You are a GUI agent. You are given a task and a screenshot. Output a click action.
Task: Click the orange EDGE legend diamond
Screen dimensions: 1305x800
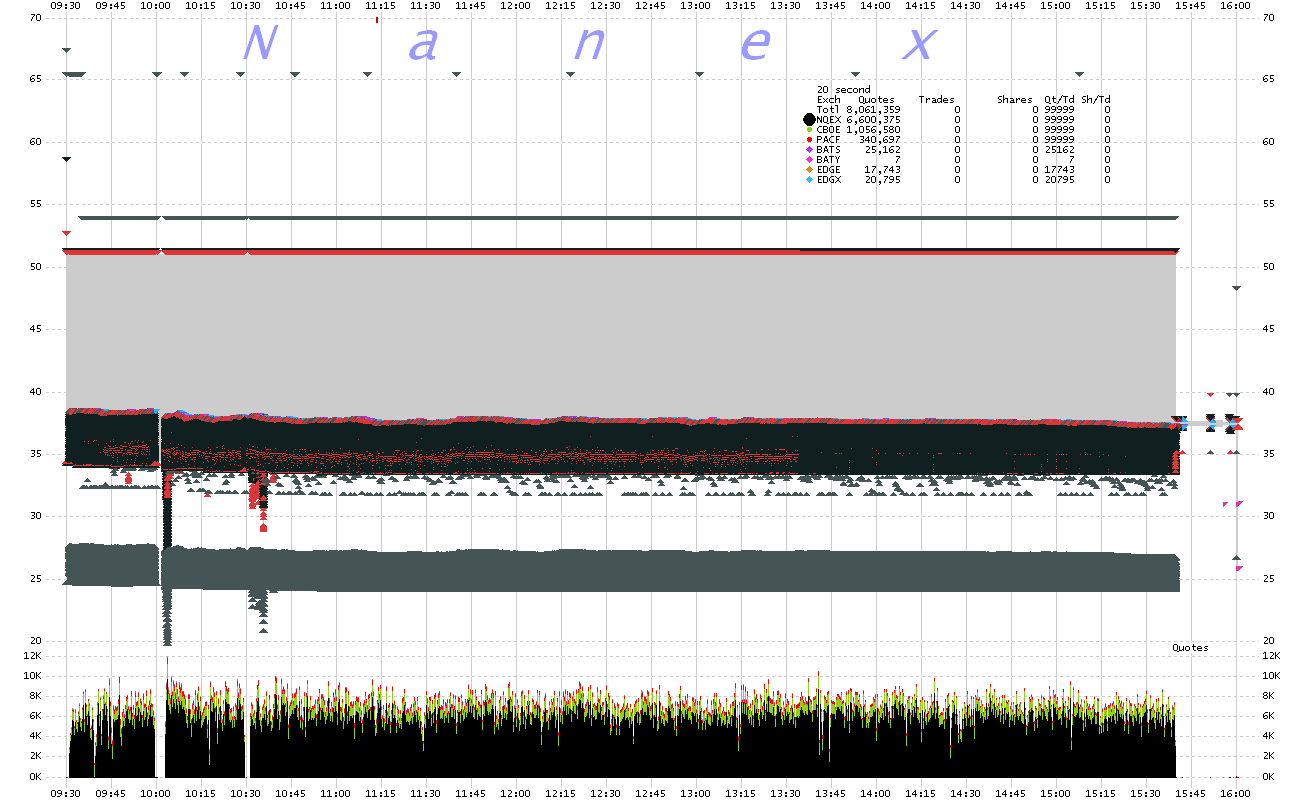pos(809,170)
